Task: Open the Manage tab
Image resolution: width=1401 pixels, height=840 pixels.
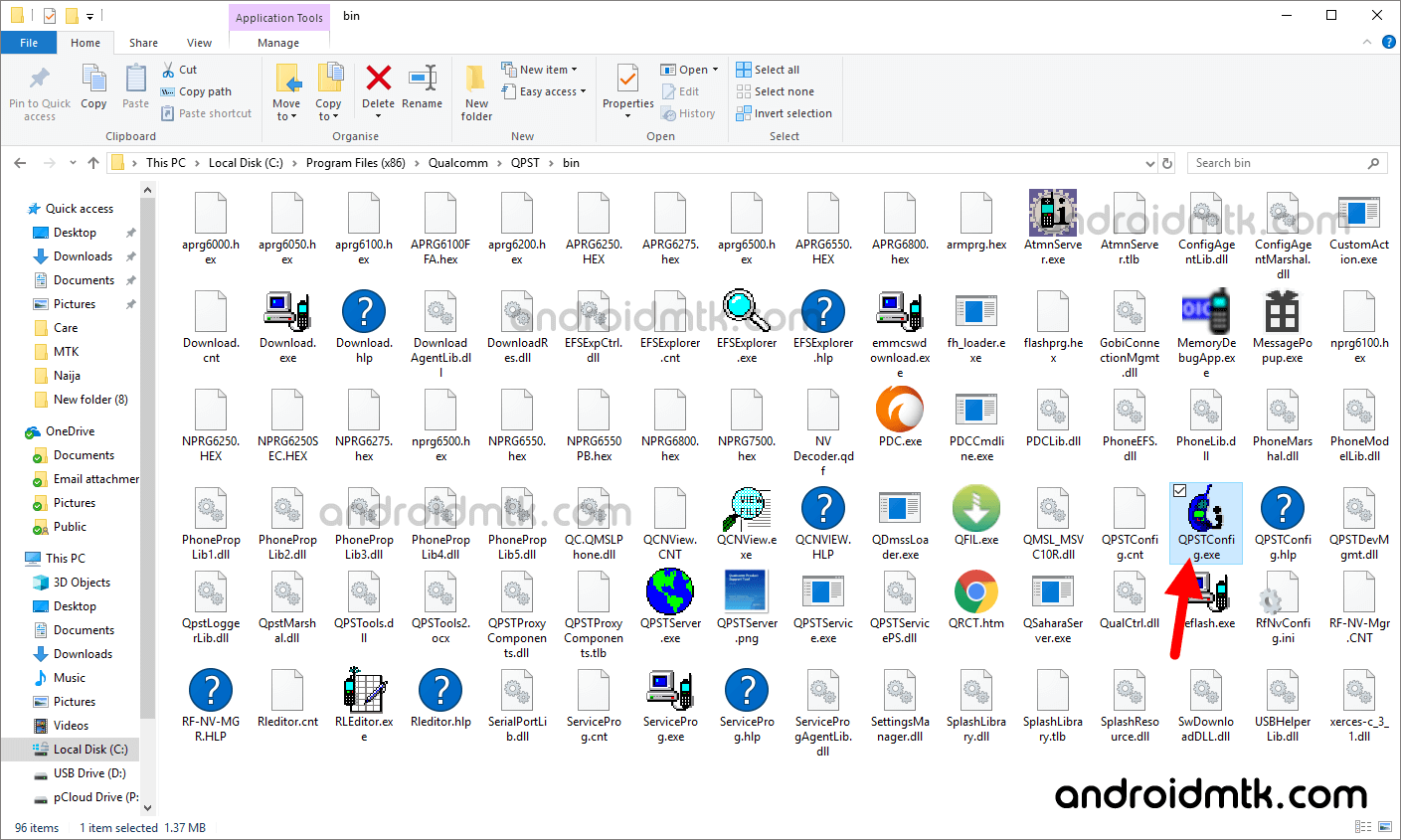Action: click(278, 43)
